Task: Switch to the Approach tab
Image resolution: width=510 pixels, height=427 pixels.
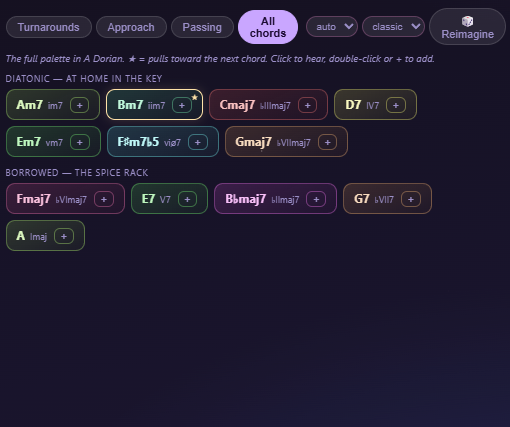Action: tap(131, 27)
